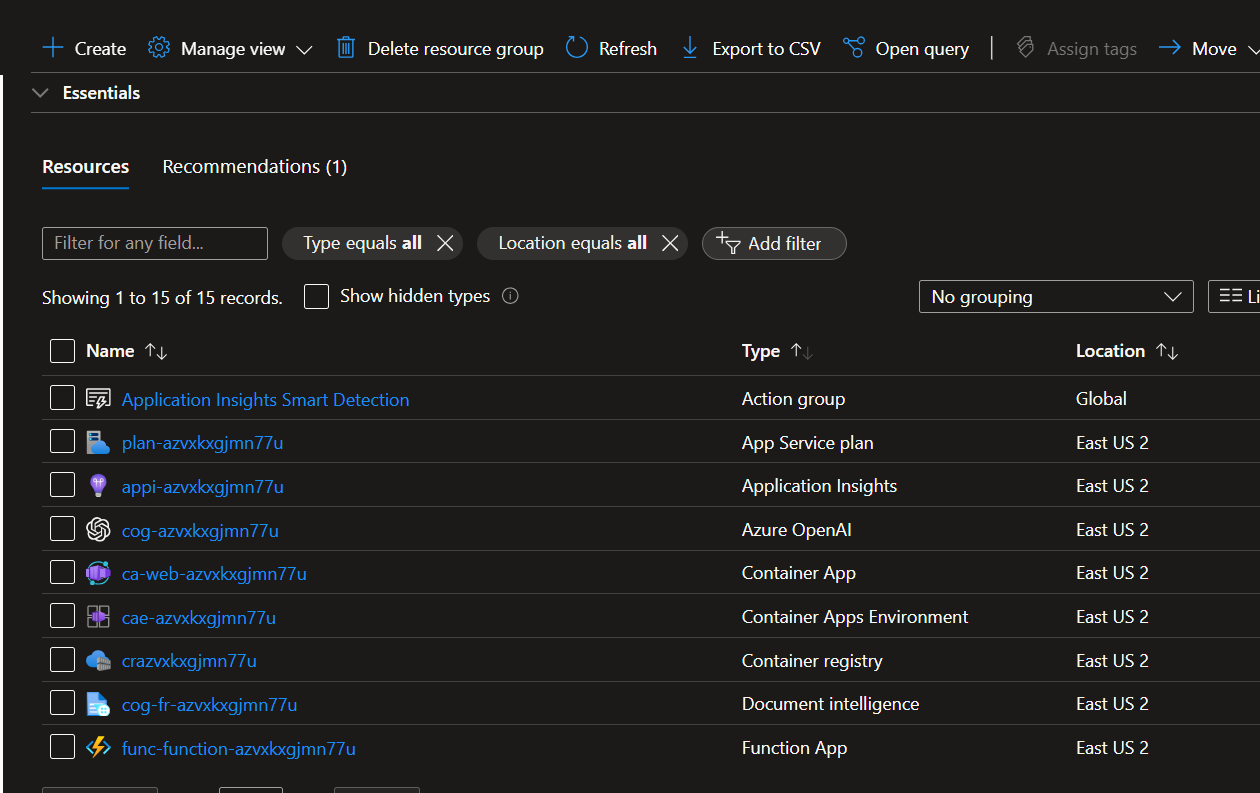Click the container registry icon for crazvxkxgjmn77u

pos(98,661)
